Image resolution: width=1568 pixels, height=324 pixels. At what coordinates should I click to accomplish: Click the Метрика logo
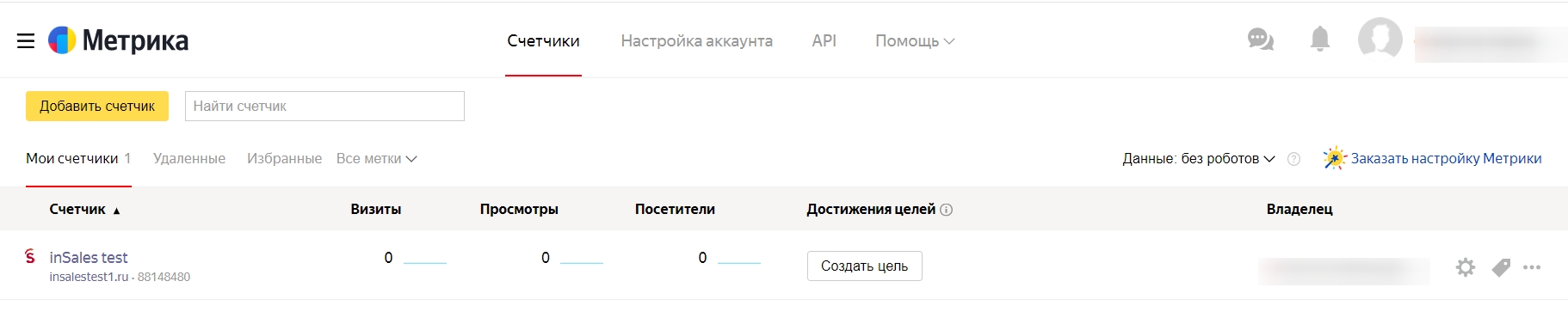pos(118,40)
